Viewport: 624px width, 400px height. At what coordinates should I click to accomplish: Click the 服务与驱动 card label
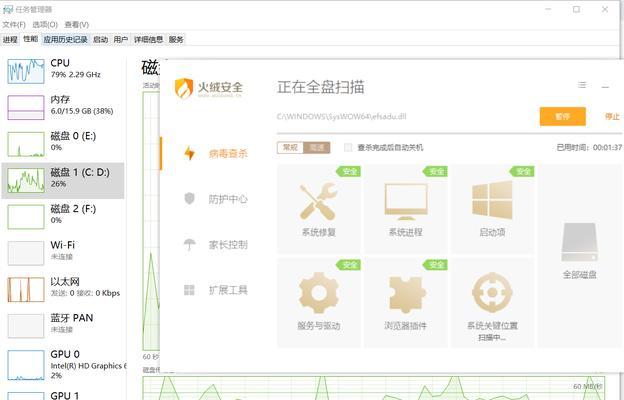click(319, 326)
